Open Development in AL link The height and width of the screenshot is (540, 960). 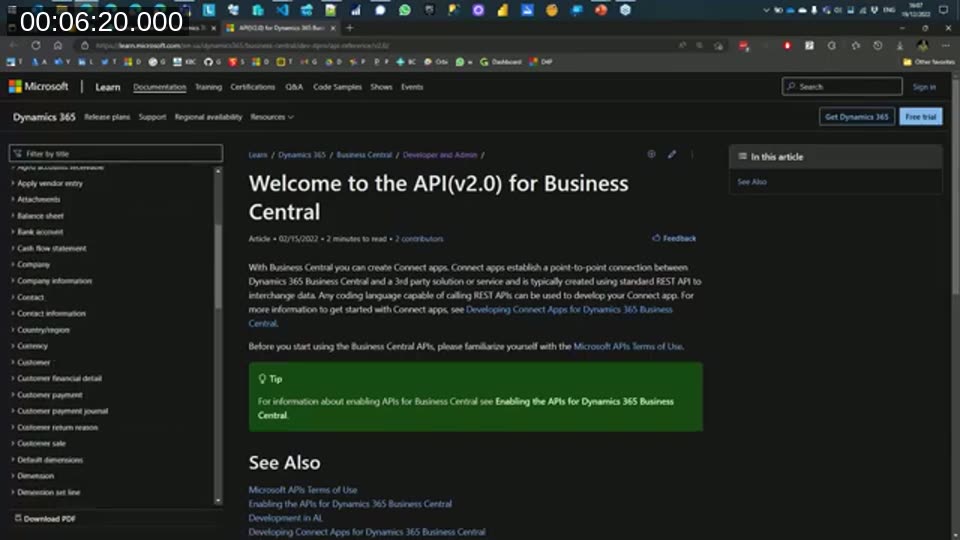tap(285, 518)
